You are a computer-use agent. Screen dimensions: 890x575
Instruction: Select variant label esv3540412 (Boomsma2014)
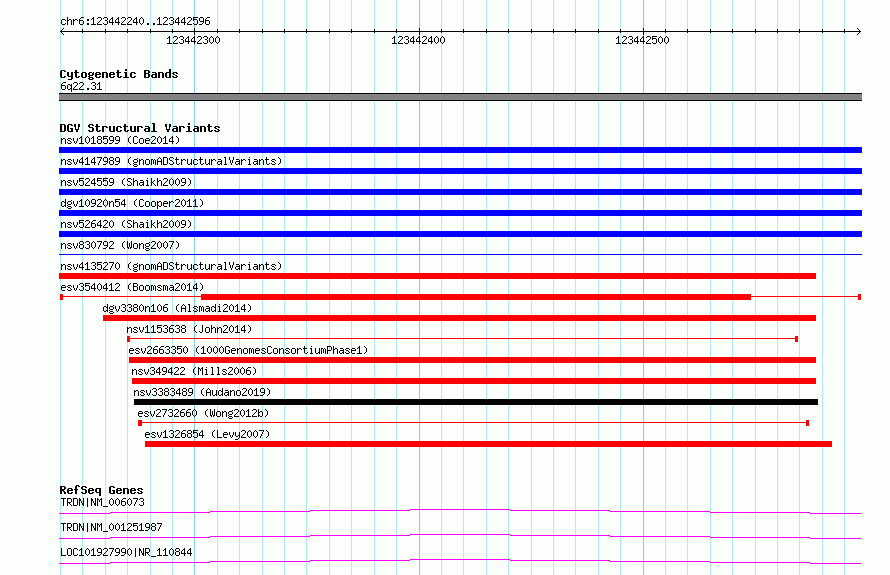click(x=132, y=287)
